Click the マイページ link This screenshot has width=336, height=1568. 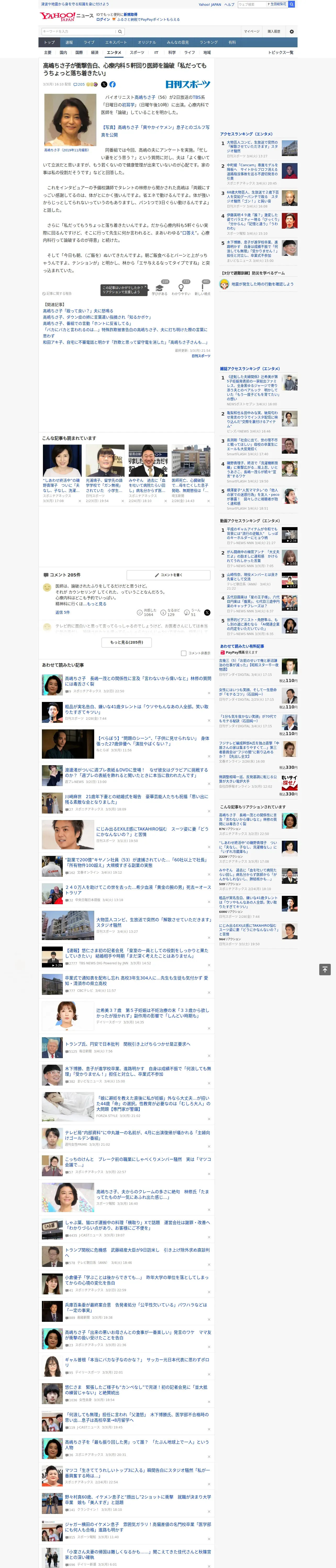pos(252,31)
